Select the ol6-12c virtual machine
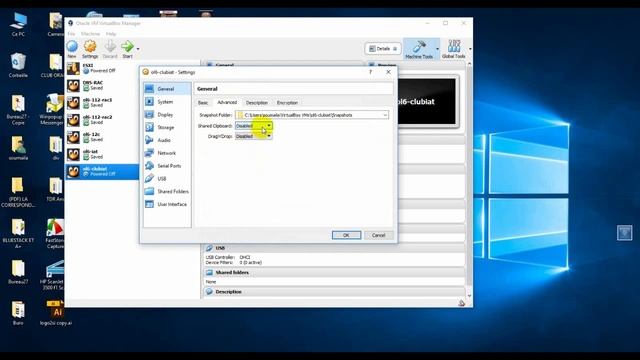Viewport: 640px width, 360px height. (x=102, y=137)
